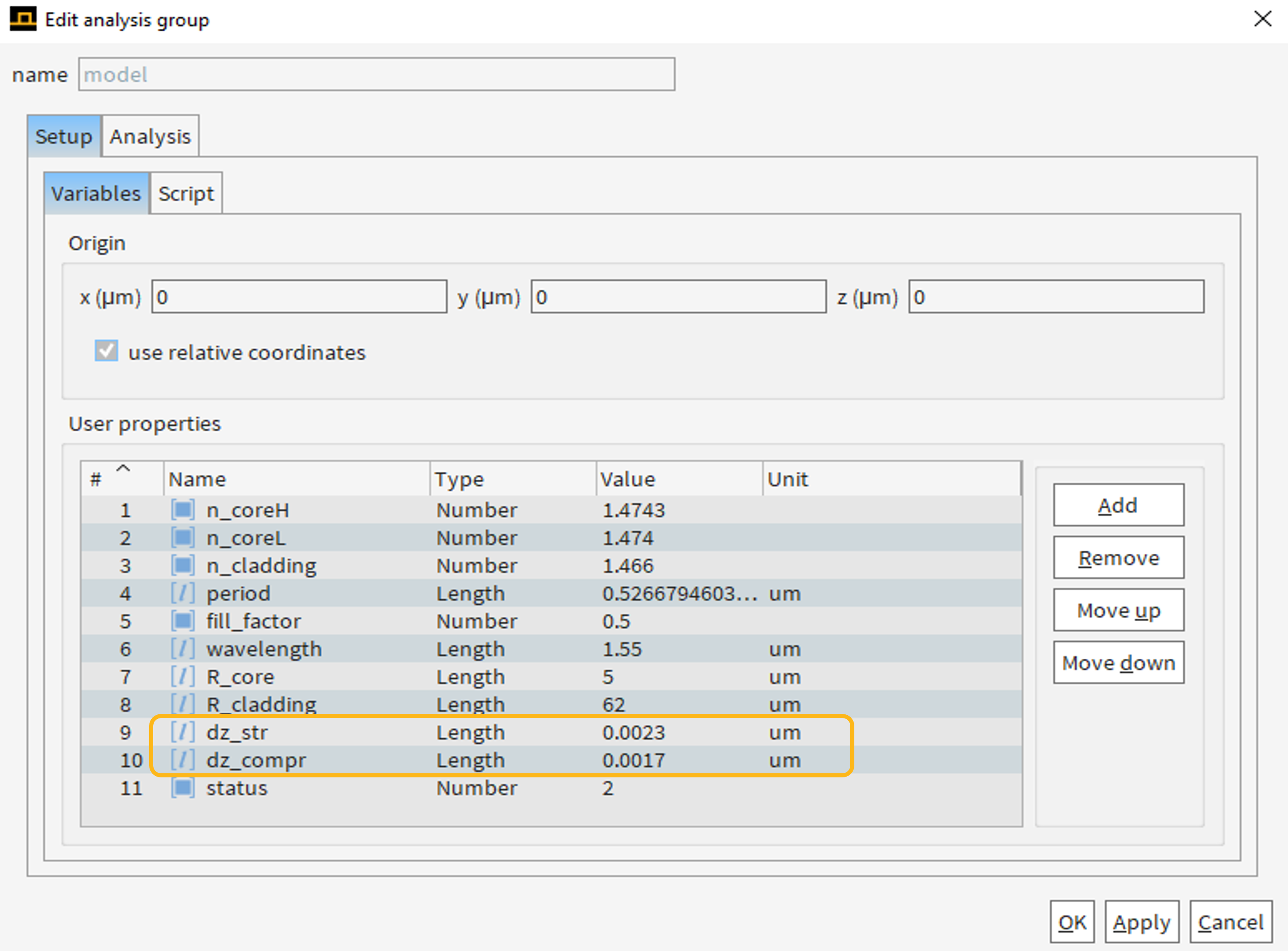Click the value 1.466 cell
This screenshot has height=951, width=1288.
[x=628, y=565]
